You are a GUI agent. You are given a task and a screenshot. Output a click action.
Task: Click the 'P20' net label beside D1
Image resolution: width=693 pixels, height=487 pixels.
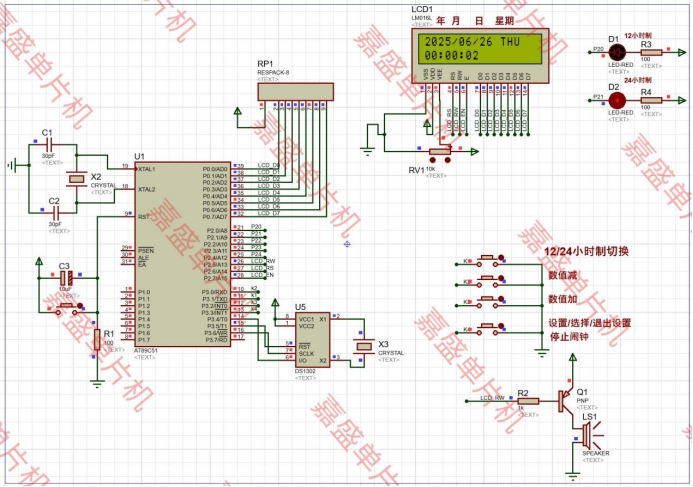598,49
